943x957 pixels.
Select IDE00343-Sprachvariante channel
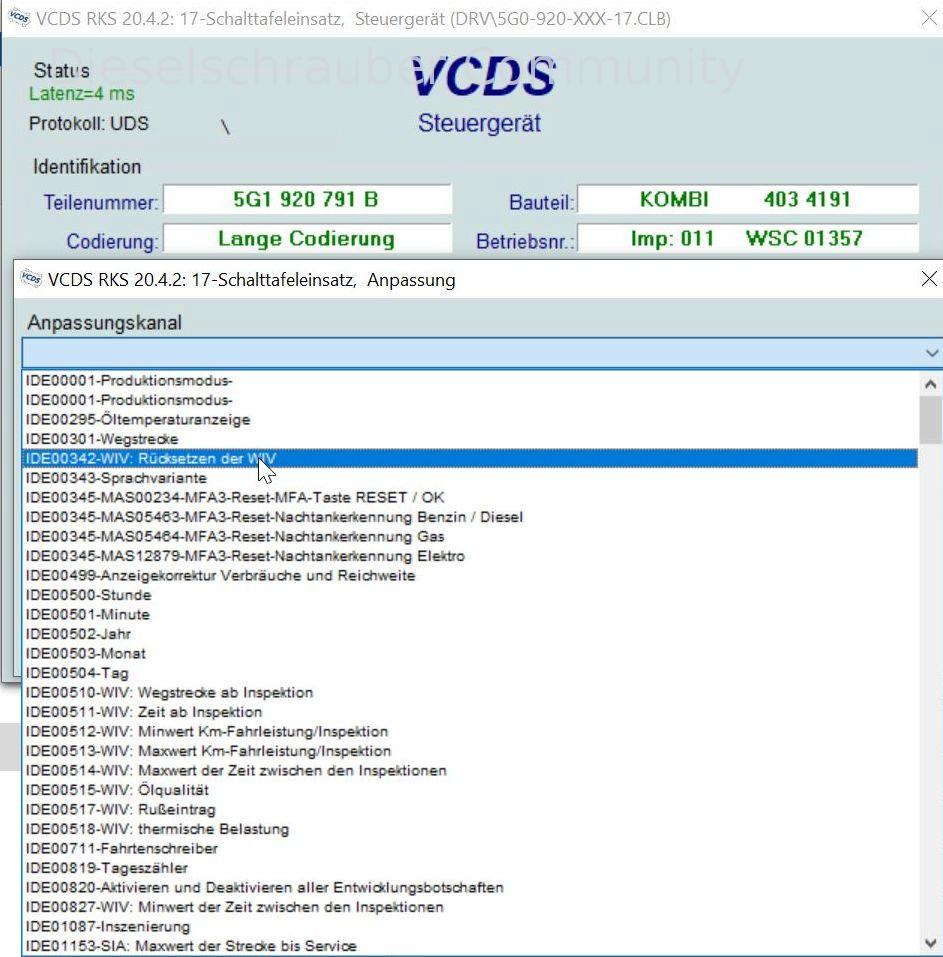pos(470,478)
